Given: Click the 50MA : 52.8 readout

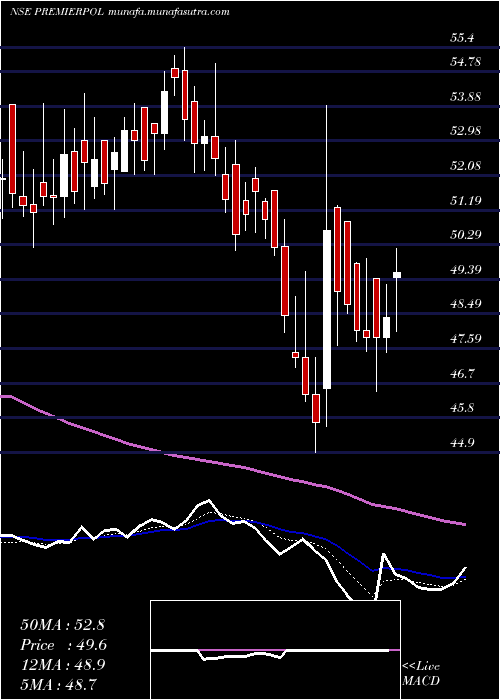Looking at the screenshot, I should [62, 625].
